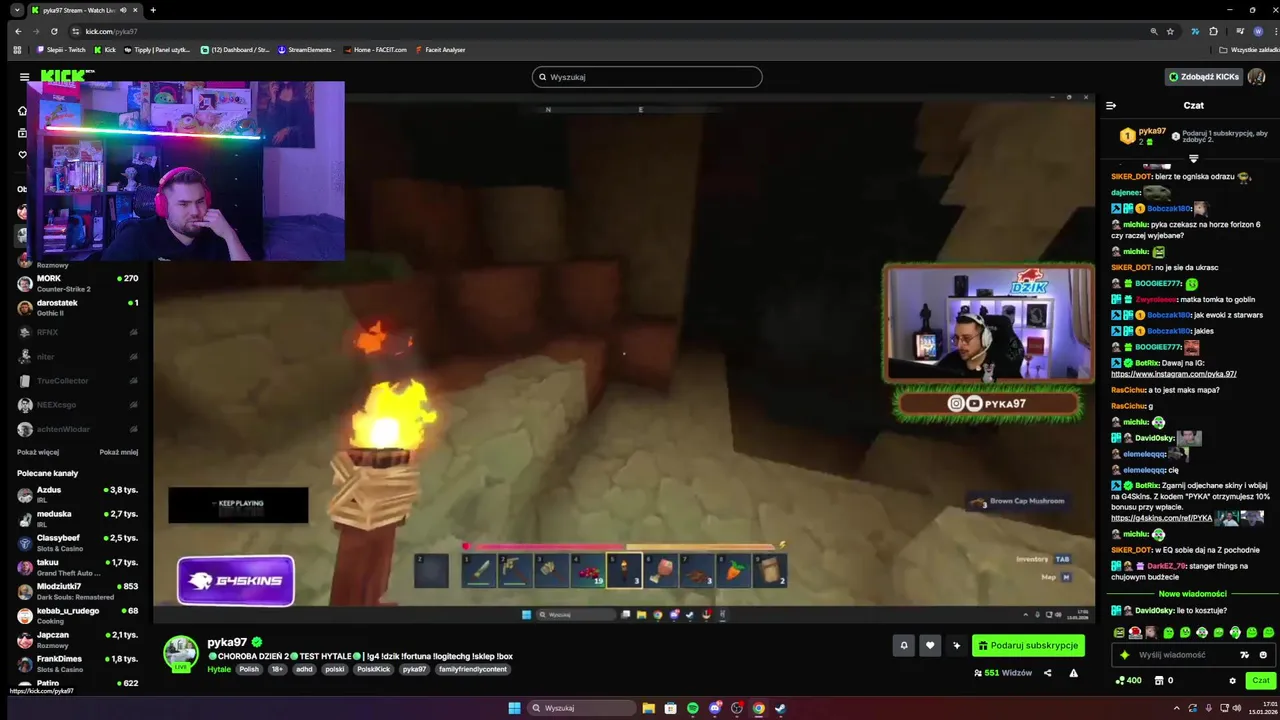Image resolution: width=1280 pixels, height=720 pixels.
Task: Collapse the chat panel with the arrow icon
Action: pyautogui.click(x=1111, y=105)
